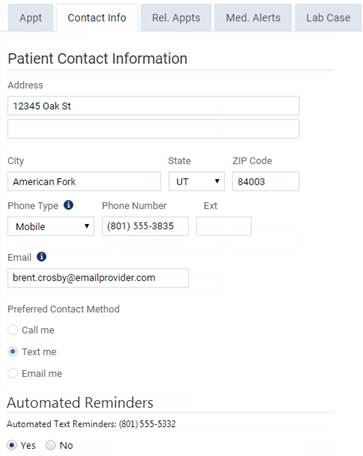Image resolution: width=363 pixels, height=456 pixels.
Task: Click the empty second address line field
Action: (153, 129)
